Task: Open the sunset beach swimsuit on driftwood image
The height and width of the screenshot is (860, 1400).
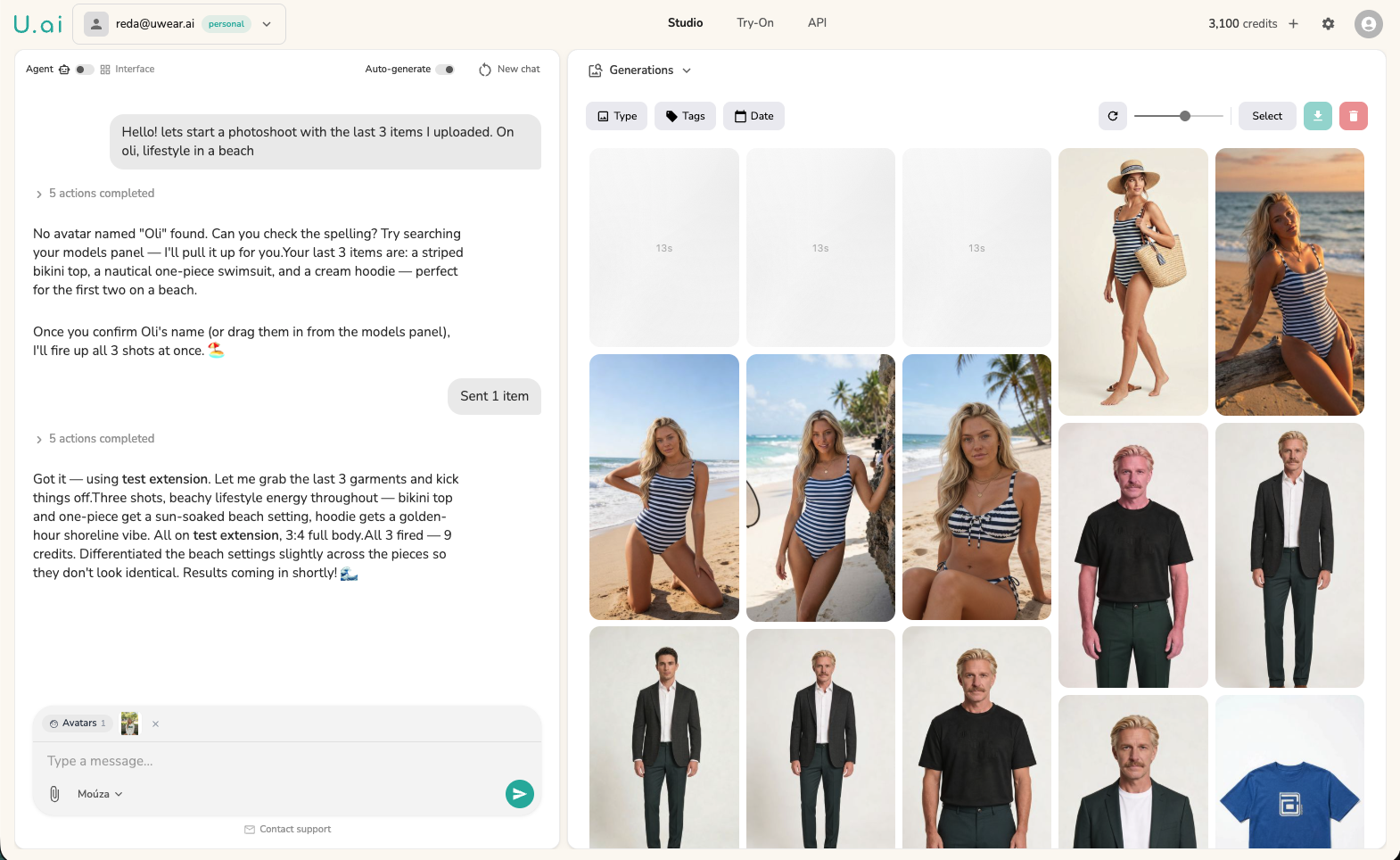Action: (x=1289, y=282)
